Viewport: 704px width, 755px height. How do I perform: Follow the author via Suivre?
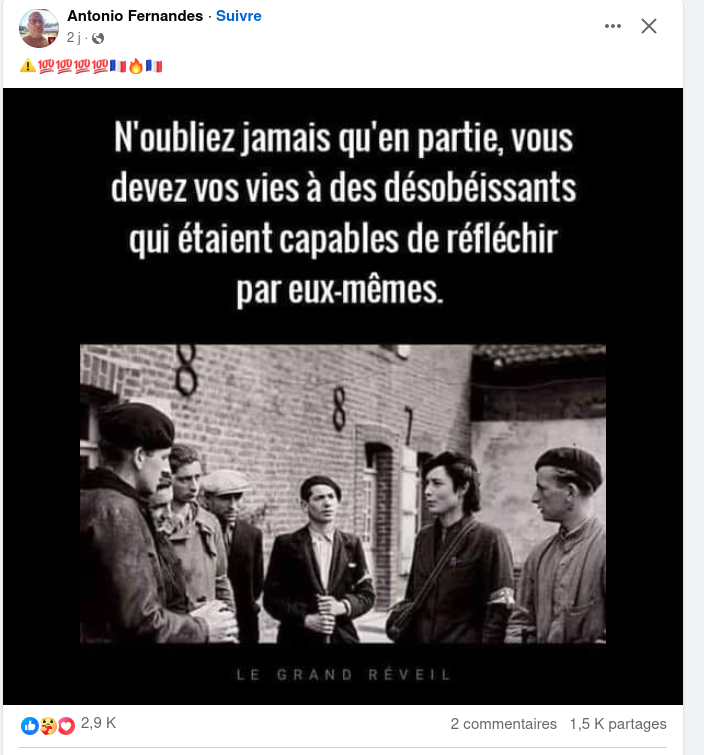pyautogui.click(x=238, y=16)
